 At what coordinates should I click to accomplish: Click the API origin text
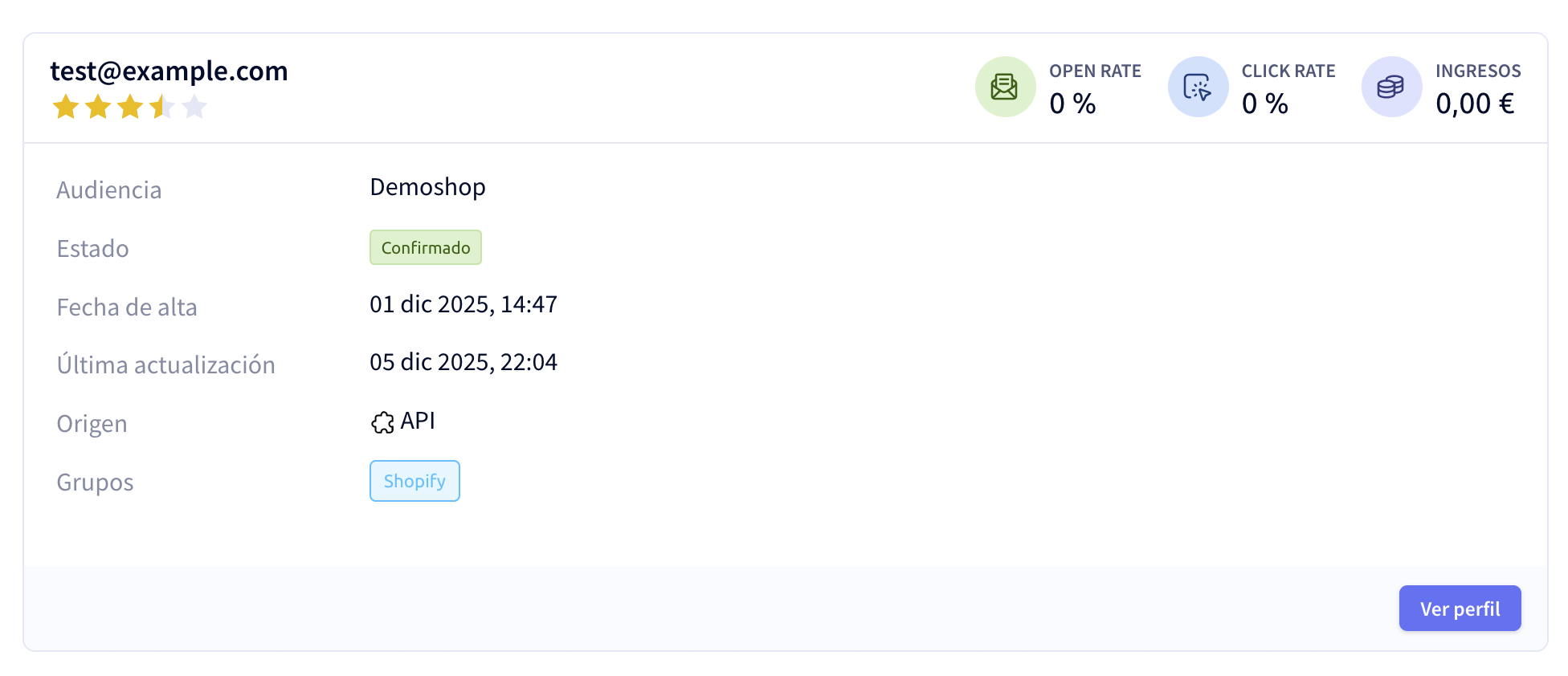418,421
